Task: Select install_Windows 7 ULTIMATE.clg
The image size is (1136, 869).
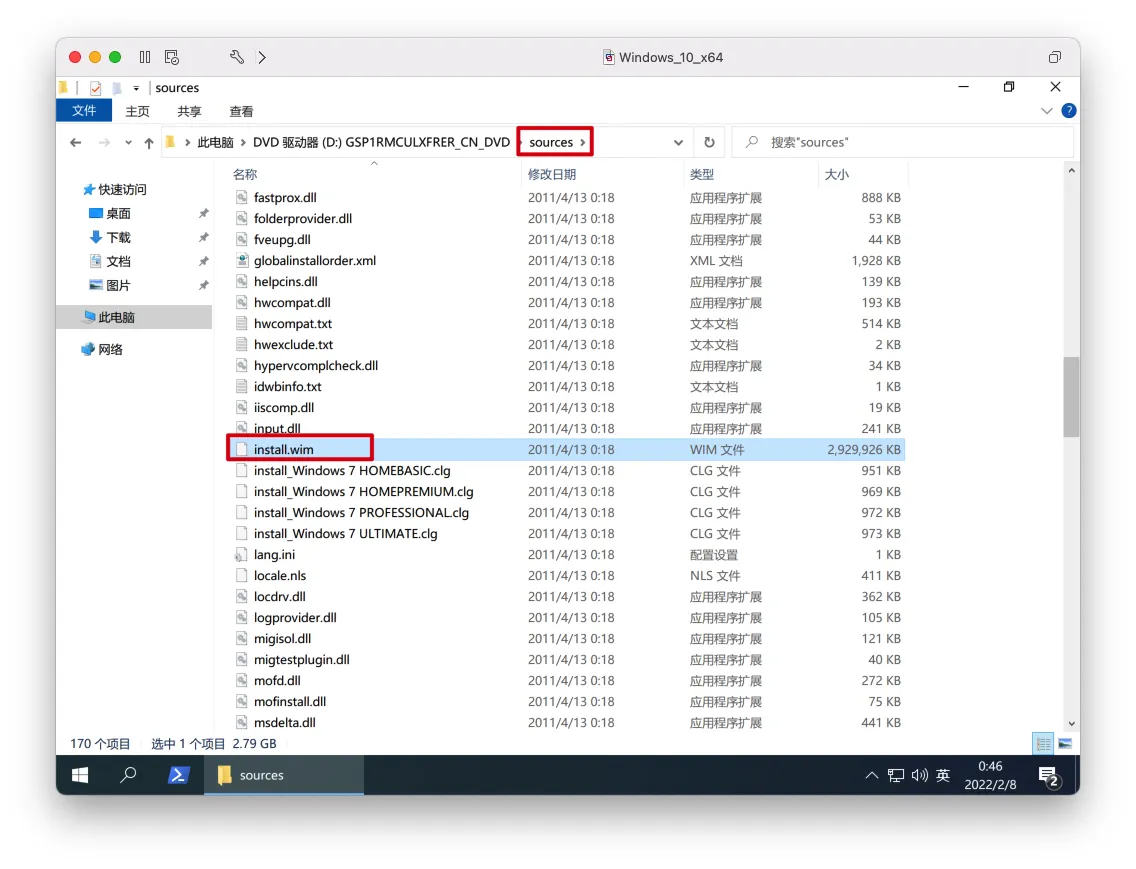Action: (346, 534)
